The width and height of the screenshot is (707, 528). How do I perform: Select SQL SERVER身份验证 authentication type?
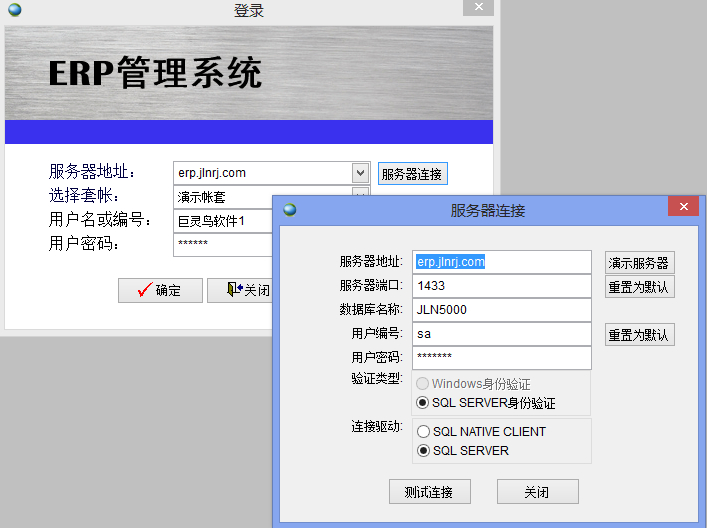424,403
